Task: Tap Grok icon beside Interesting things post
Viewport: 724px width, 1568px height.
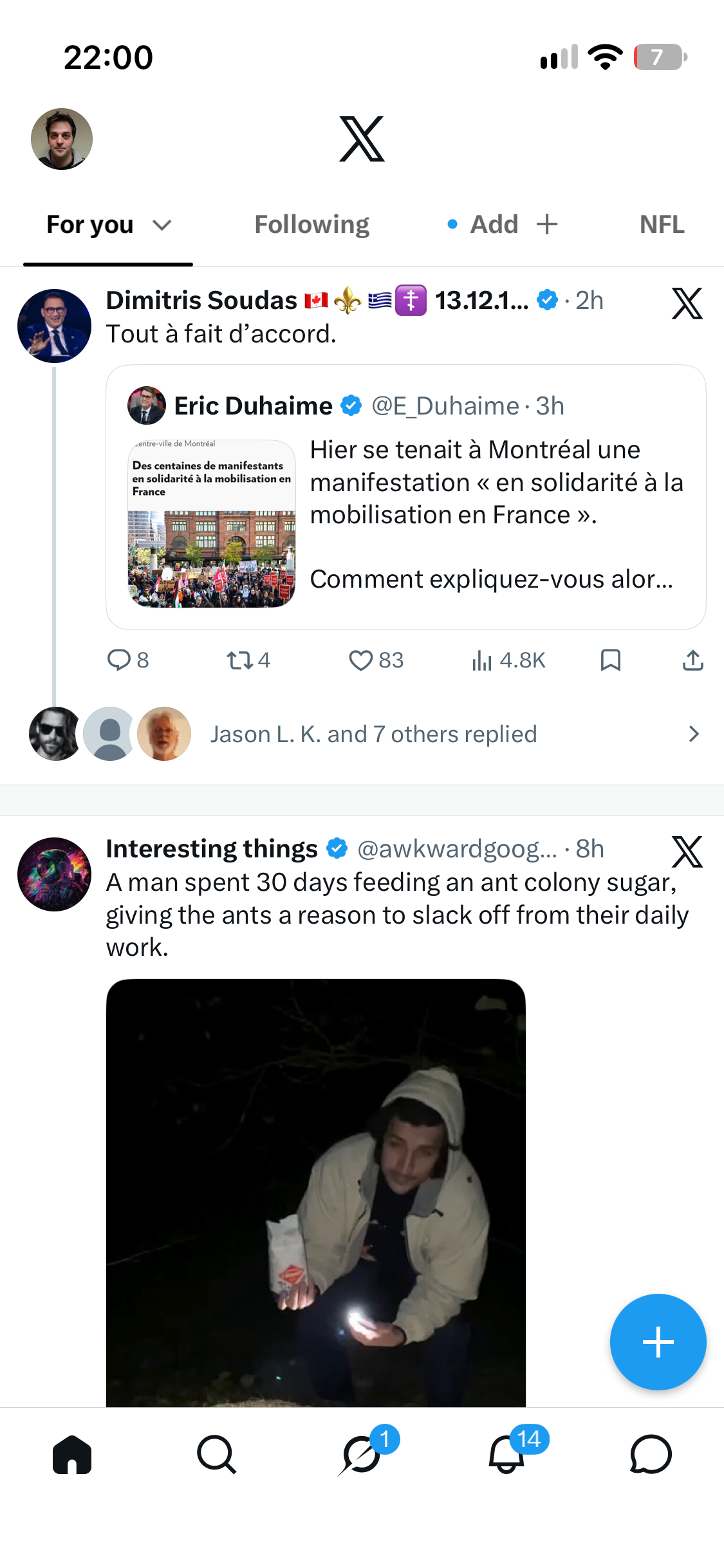Action: (687, 852)
